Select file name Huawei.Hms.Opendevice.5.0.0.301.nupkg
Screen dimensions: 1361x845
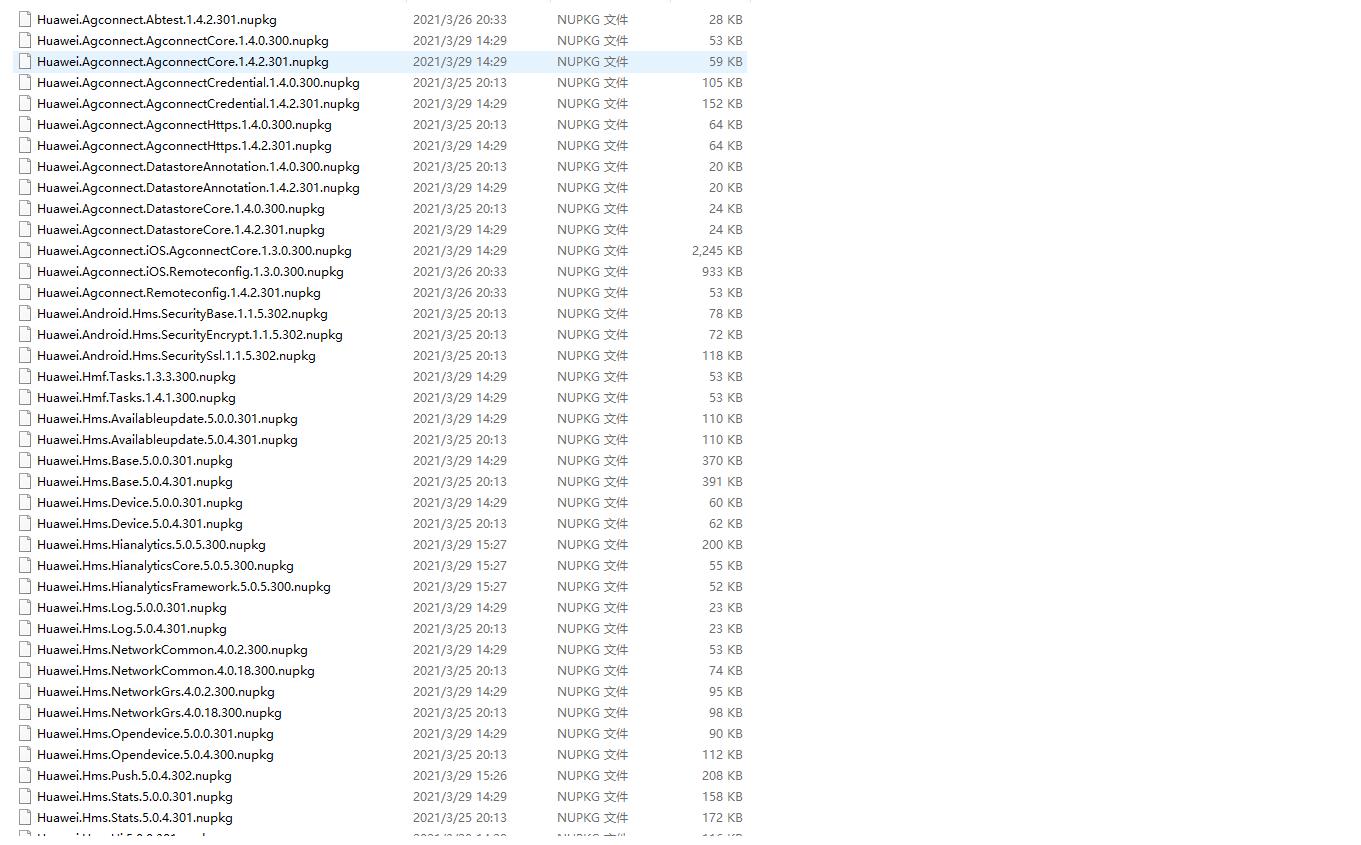(155, 733)
